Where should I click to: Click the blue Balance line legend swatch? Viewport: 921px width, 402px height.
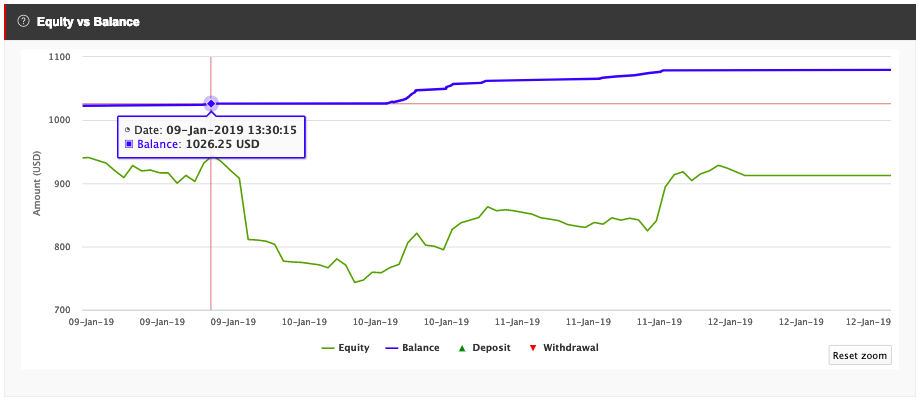(x=392, y=348)
